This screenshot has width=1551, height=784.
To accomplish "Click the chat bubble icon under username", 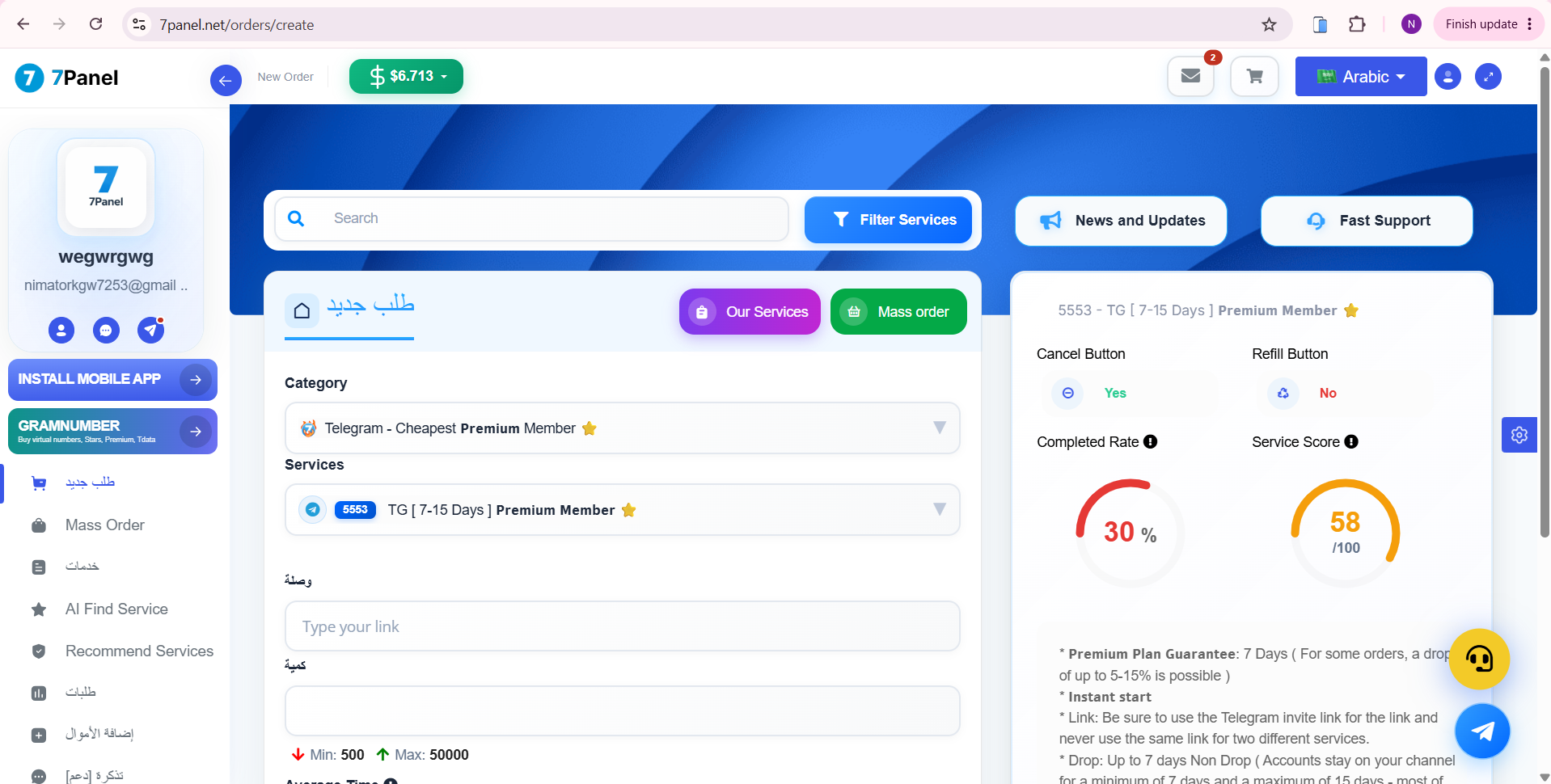I will [x=106, y=330].
